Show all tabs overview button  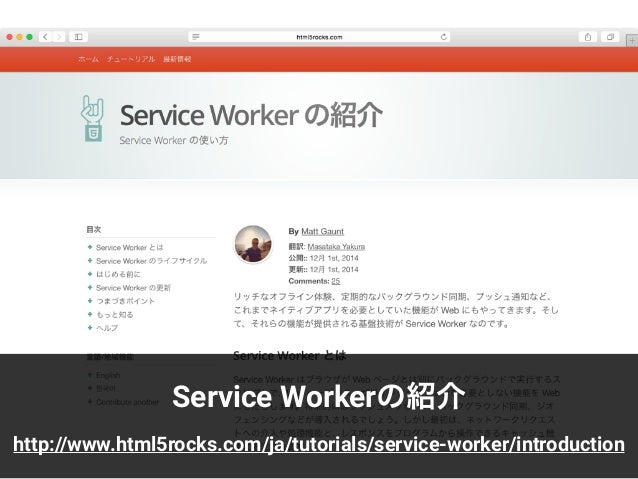coord(610,37)
